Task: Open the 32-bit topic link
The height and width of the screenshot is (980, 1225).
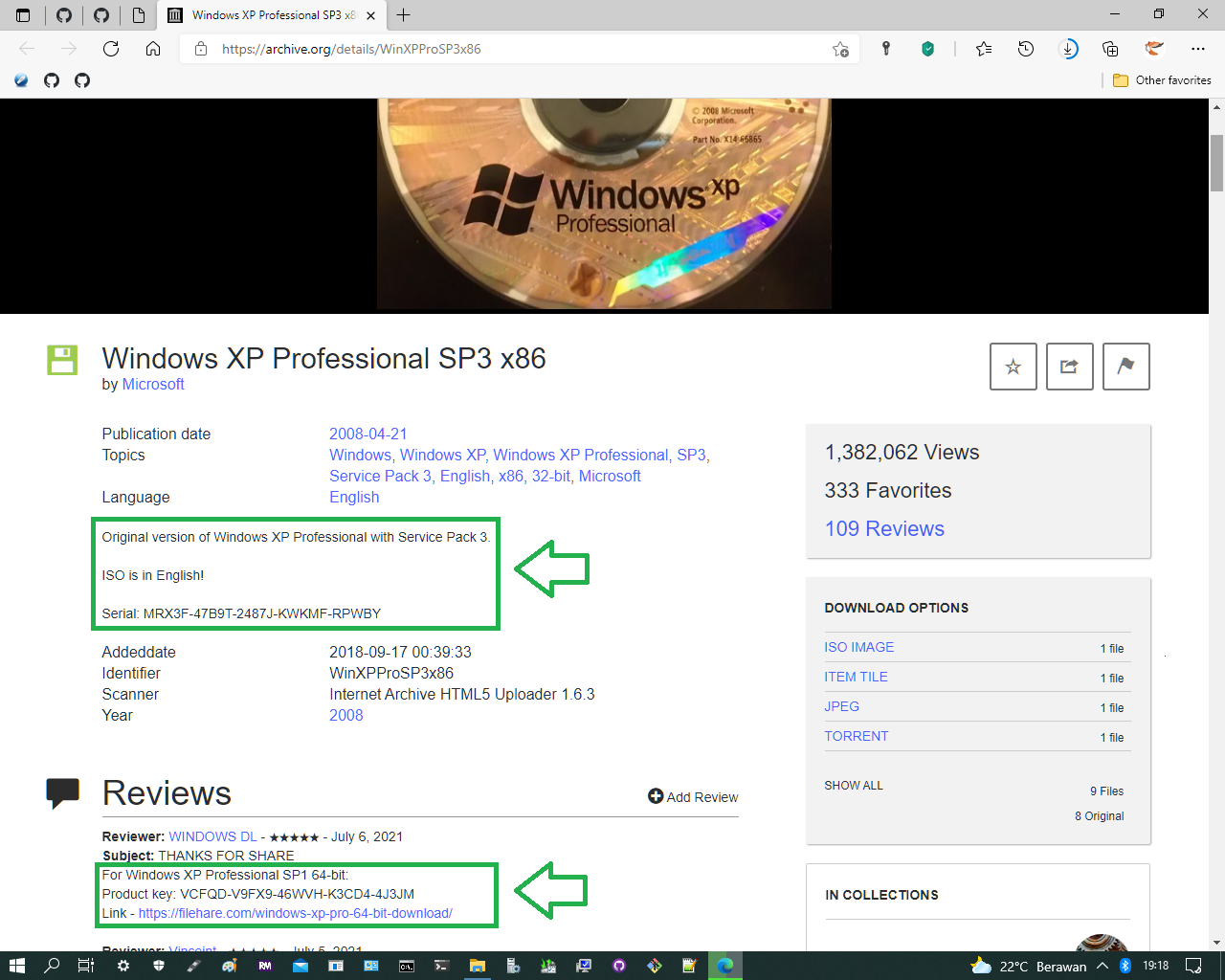Action: [x=551, y=476]
